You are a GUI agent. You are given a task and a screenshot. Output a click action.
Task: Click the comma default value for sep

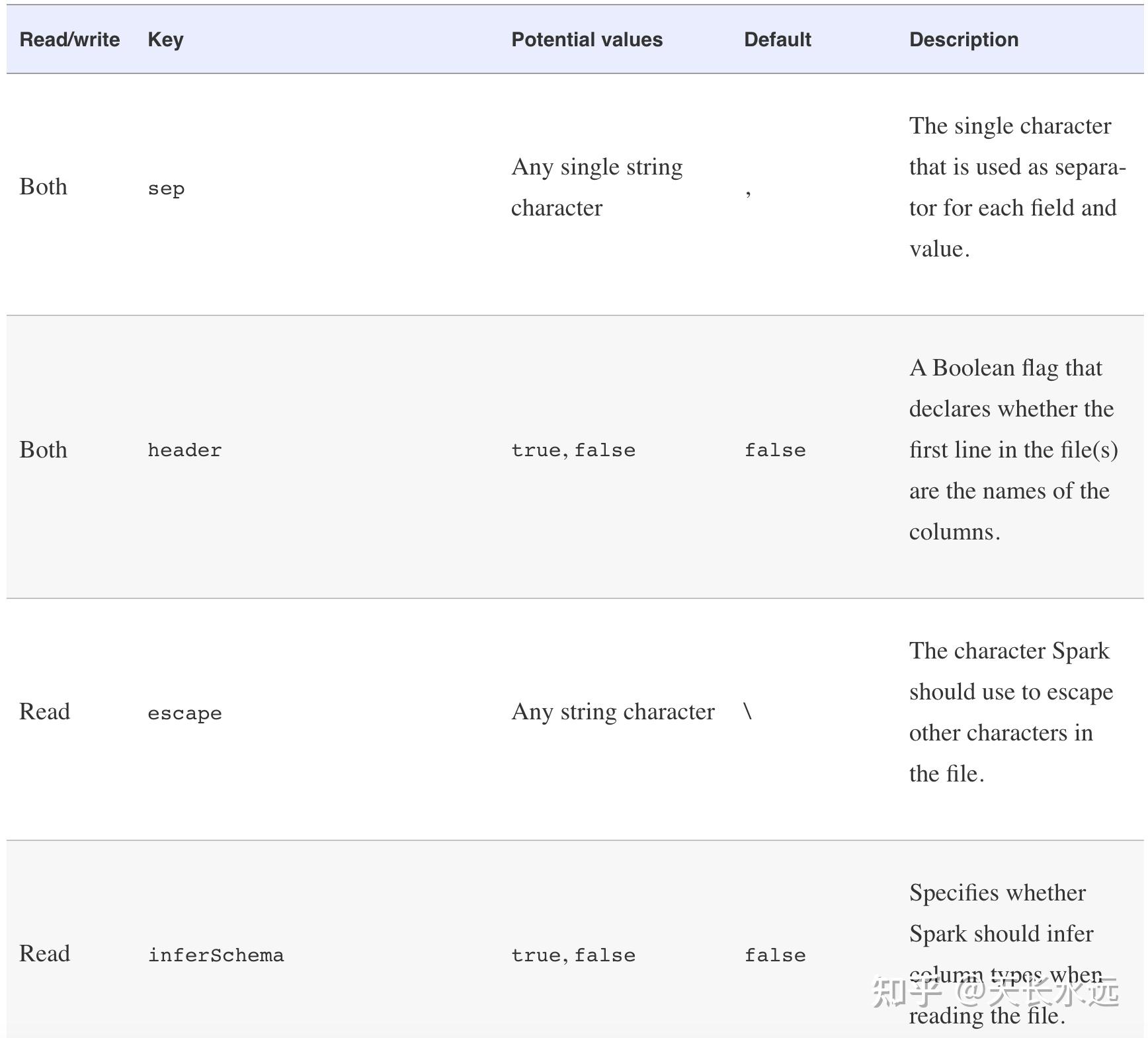coord(748,192)
